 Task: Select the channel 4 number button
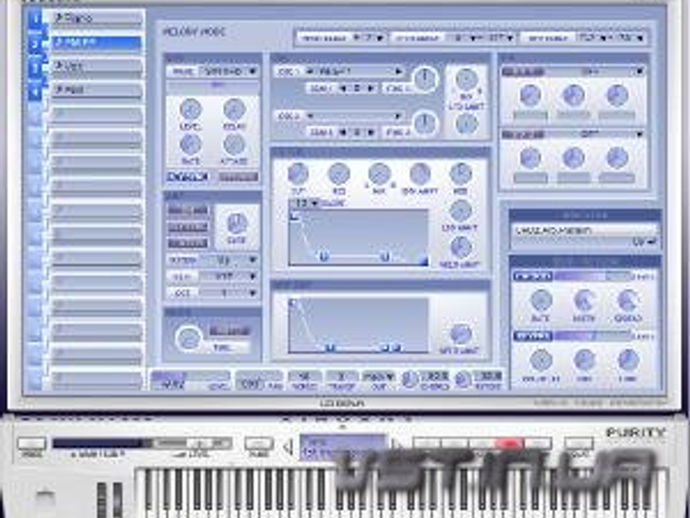[36, 92]
